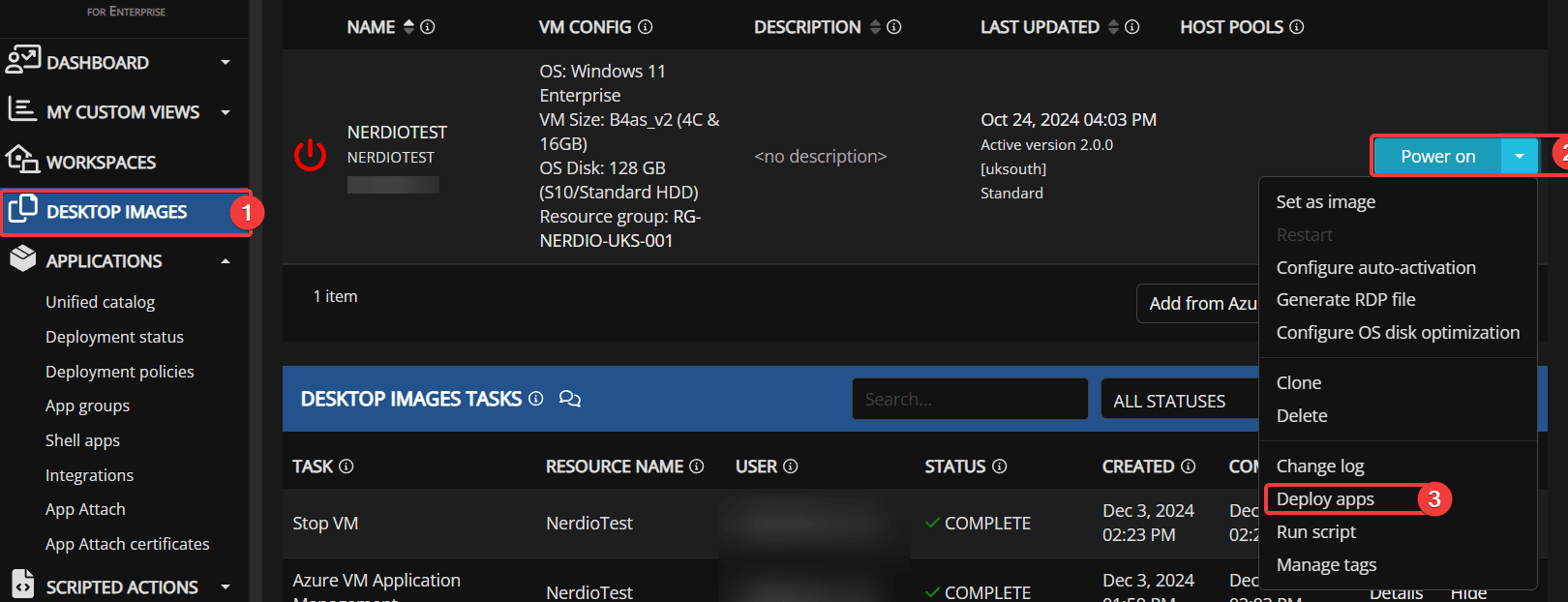Click the STATUS column info icon
Viewport: 1568px width, 602px height.
point(1000,467)
